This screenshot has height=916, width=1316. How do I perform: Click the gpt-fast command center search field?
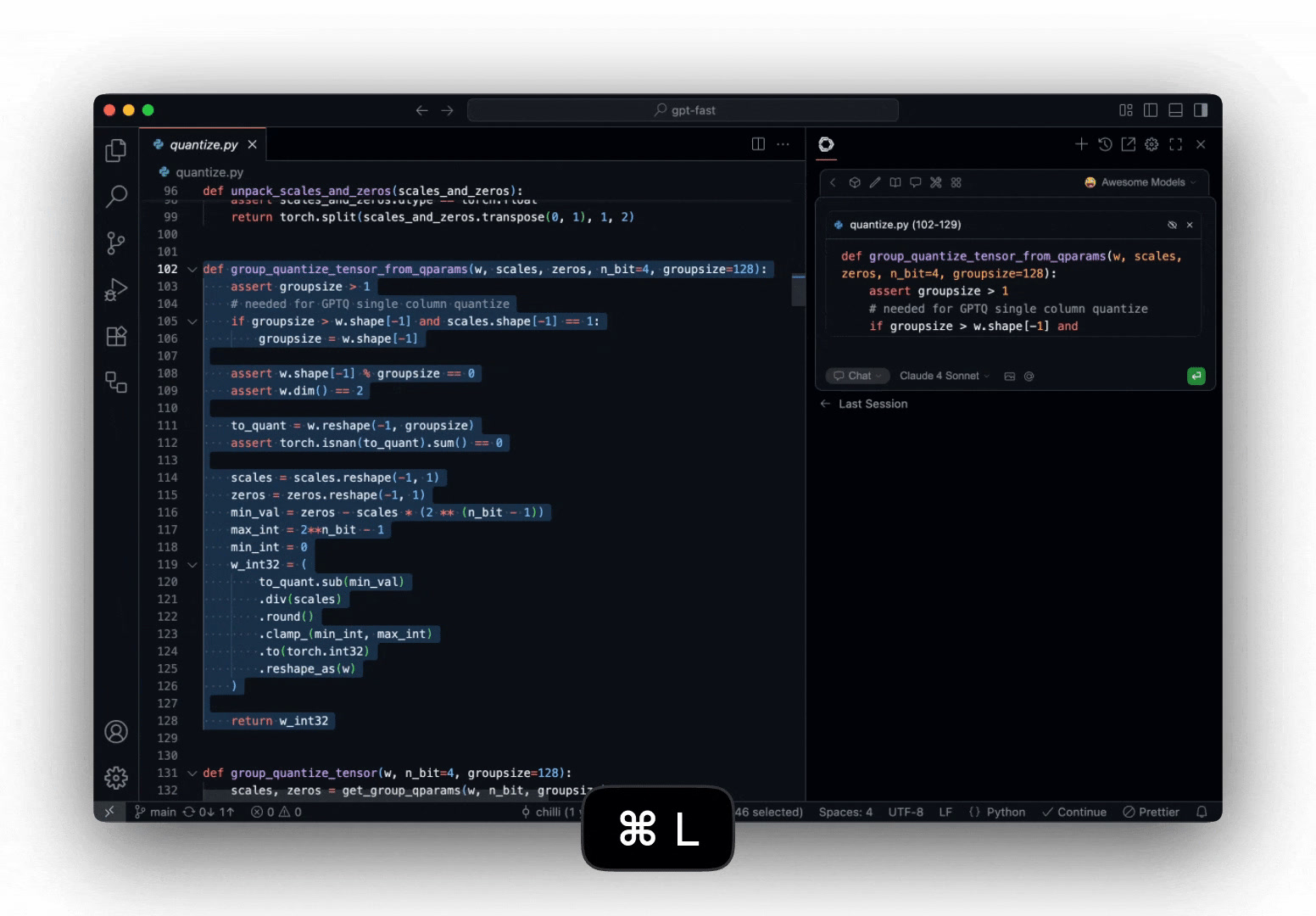pos(683,110)
